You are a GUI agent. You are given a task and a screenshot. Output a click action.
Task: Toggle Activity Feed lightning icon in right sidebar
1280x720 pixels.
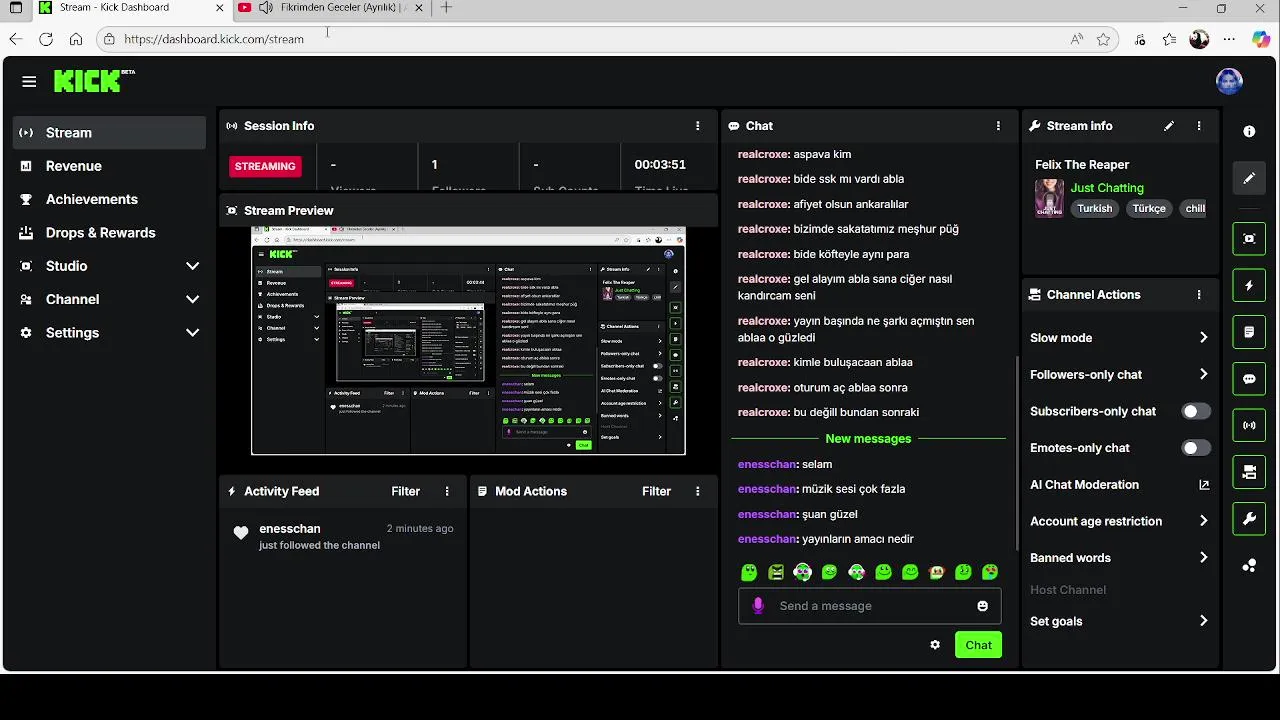(x=1249, y=286)
